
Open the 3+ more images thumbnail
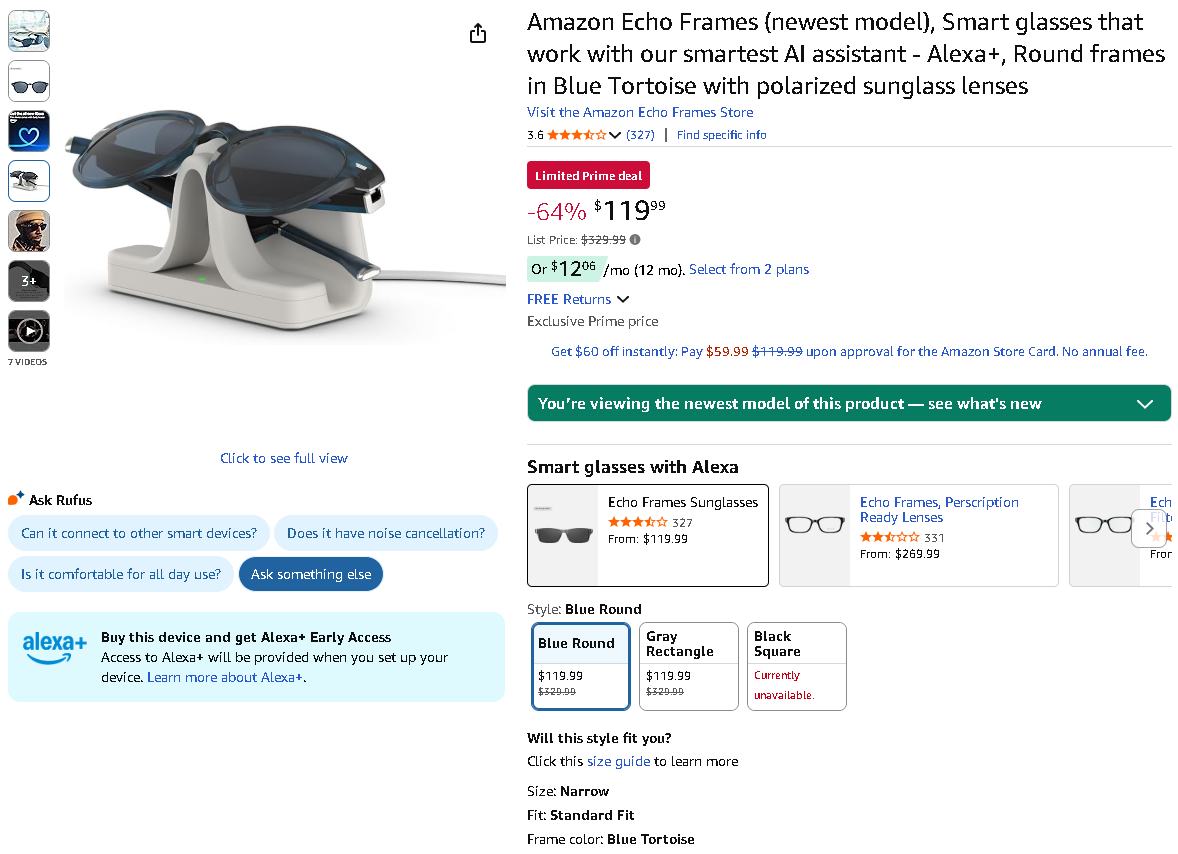(29, 280)
